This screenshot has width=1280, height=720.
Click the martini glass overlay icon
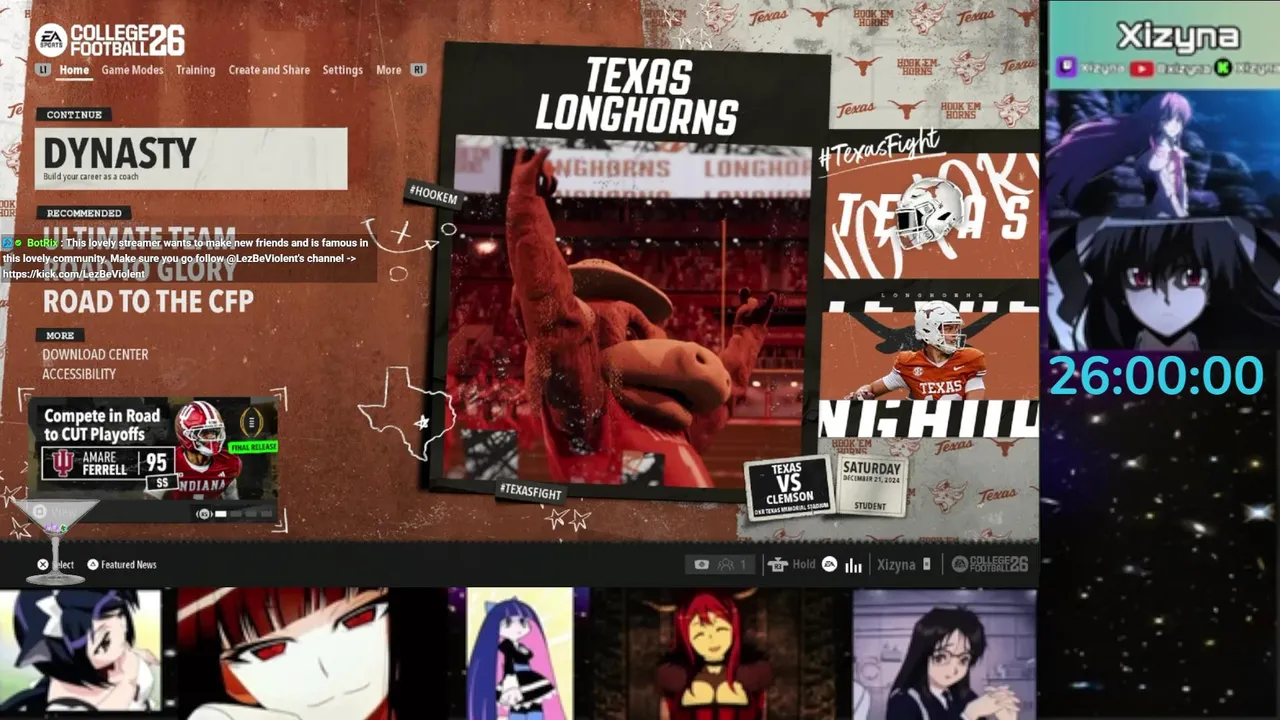click(55, 540)
